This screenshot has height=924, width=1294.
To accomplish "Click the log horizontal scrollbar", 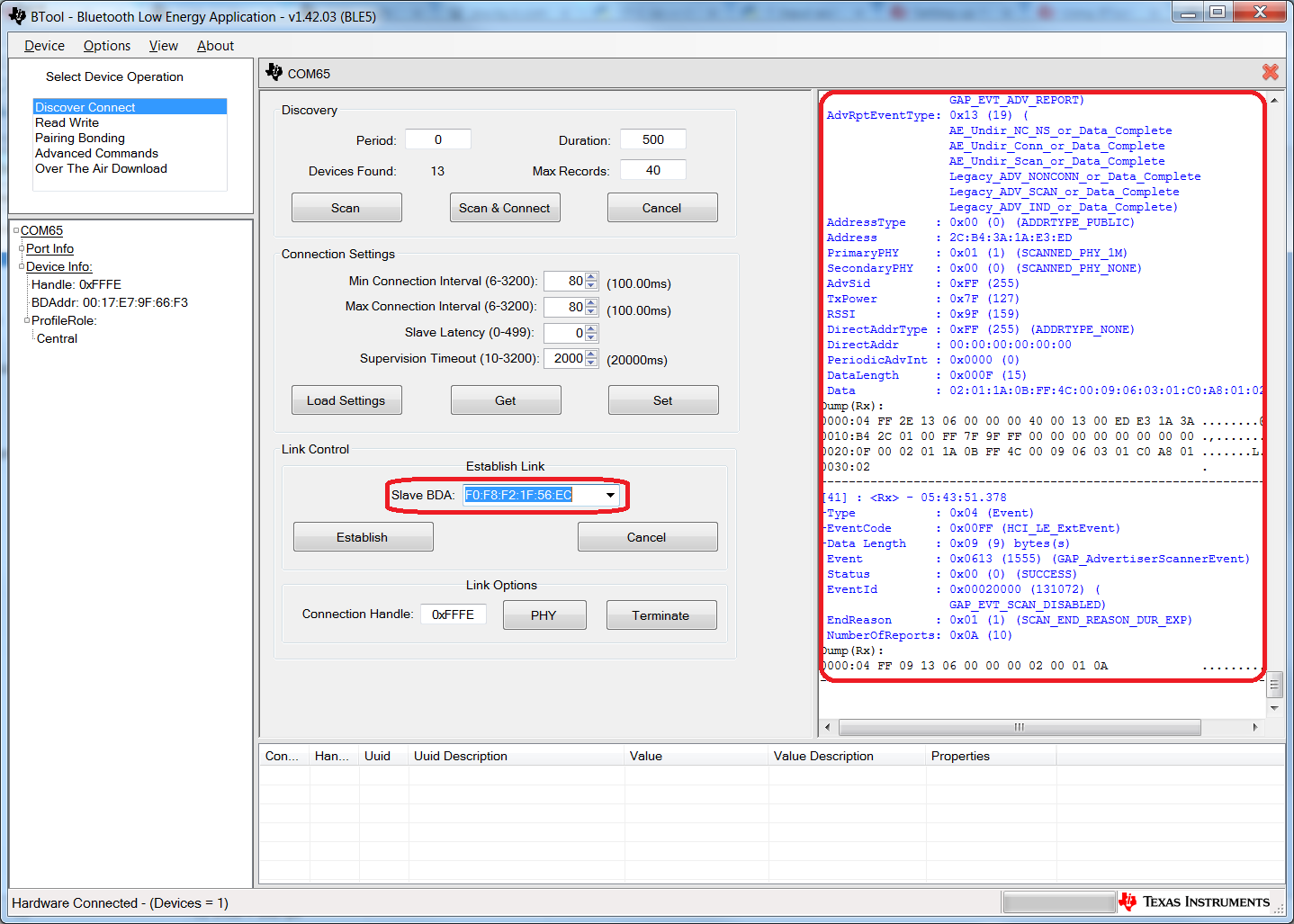I will [x=1019, y=727].
